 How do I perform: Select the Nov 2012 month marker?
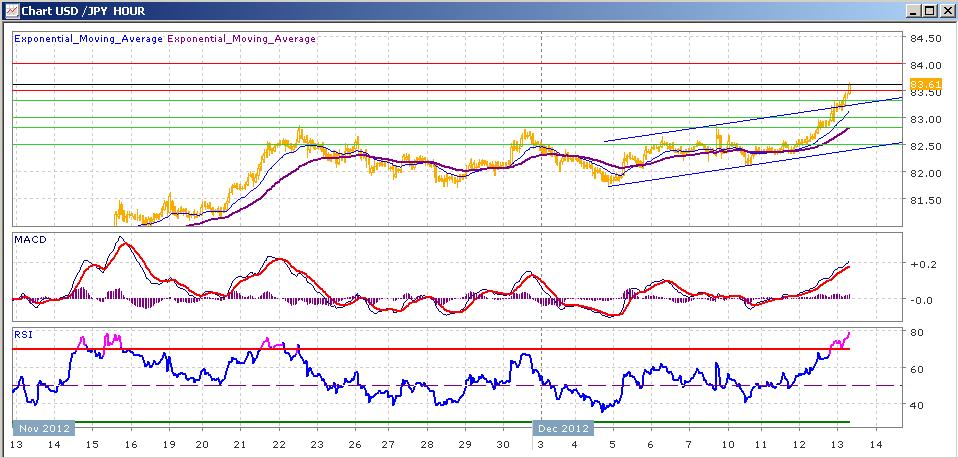44,427
